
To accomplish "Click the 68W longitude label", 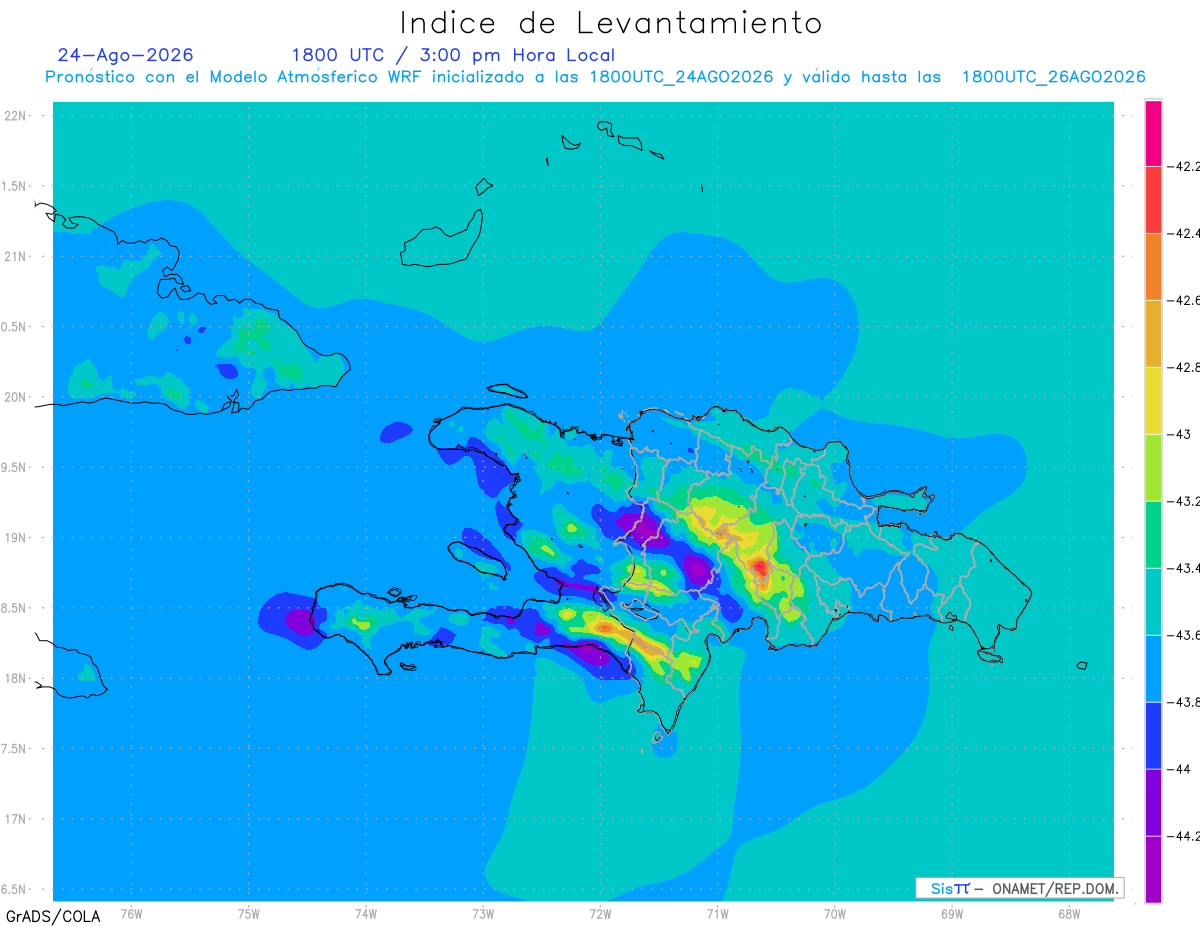I will click(1069, 913).
